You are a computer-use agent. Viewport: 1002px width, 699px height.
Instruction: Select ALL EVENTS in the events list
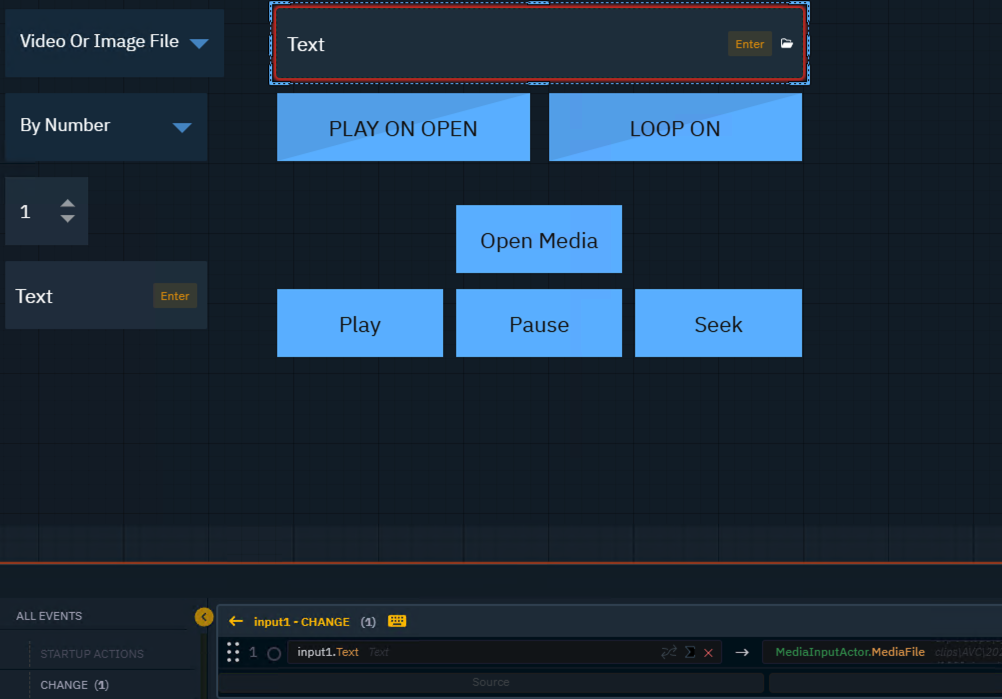(49, 616)
